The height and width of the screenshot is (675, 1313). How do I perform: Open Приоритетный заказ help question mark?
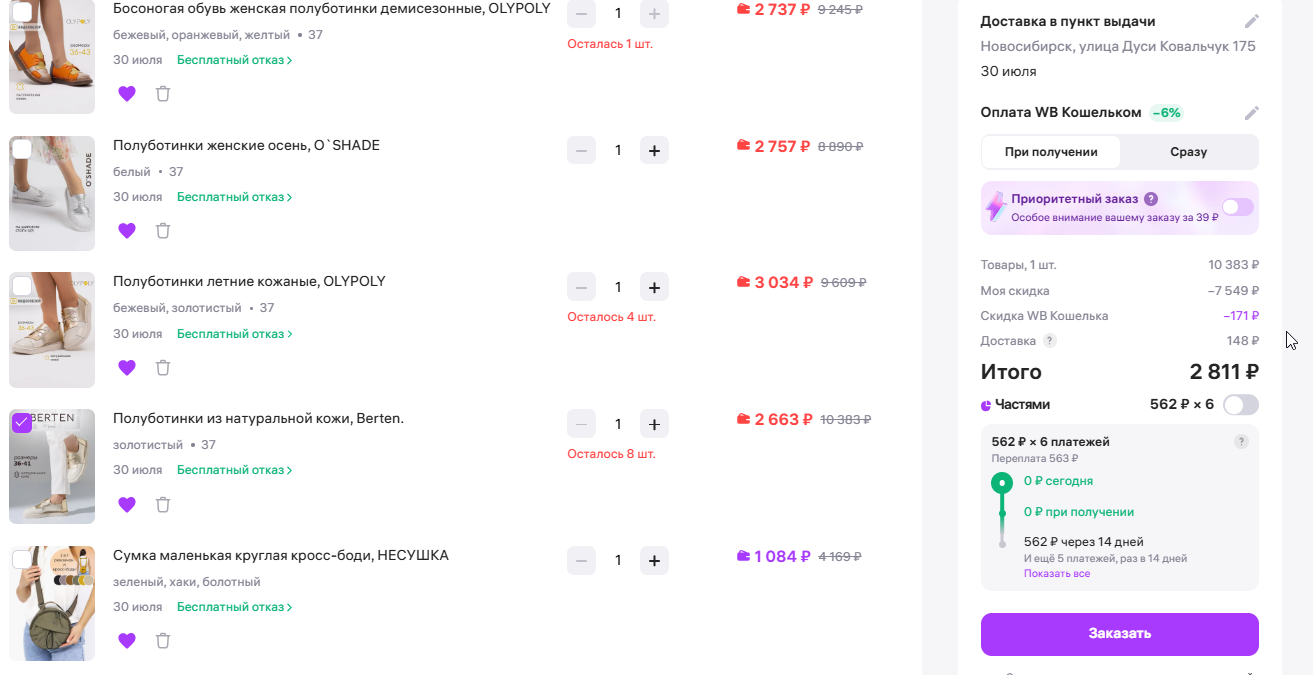click(x=1151, y=199)
